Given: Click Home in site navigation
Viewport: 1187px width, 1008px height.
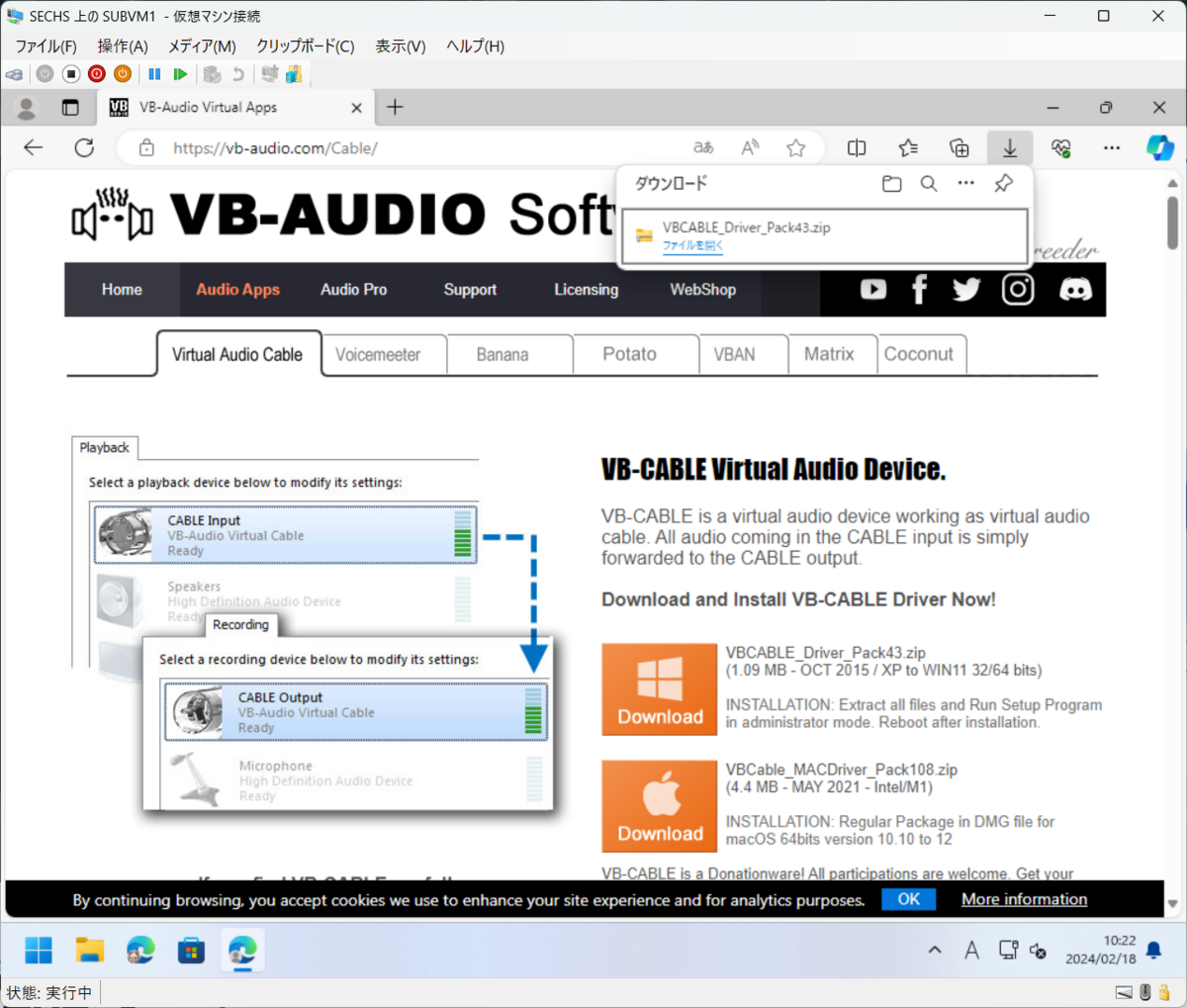Looking at the screenshot, I should [x=122, y=290].
